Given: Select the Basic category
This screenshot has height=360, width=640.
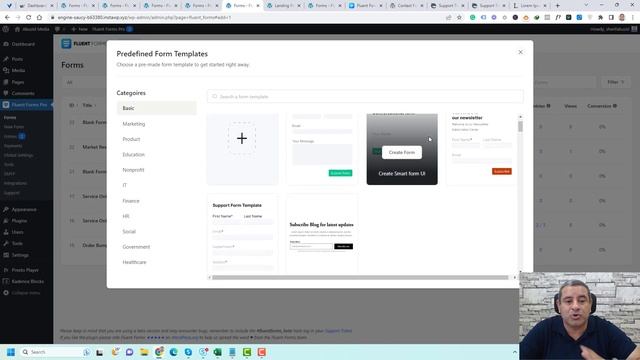Looking at the screenshot, I should tap(157, 108).
